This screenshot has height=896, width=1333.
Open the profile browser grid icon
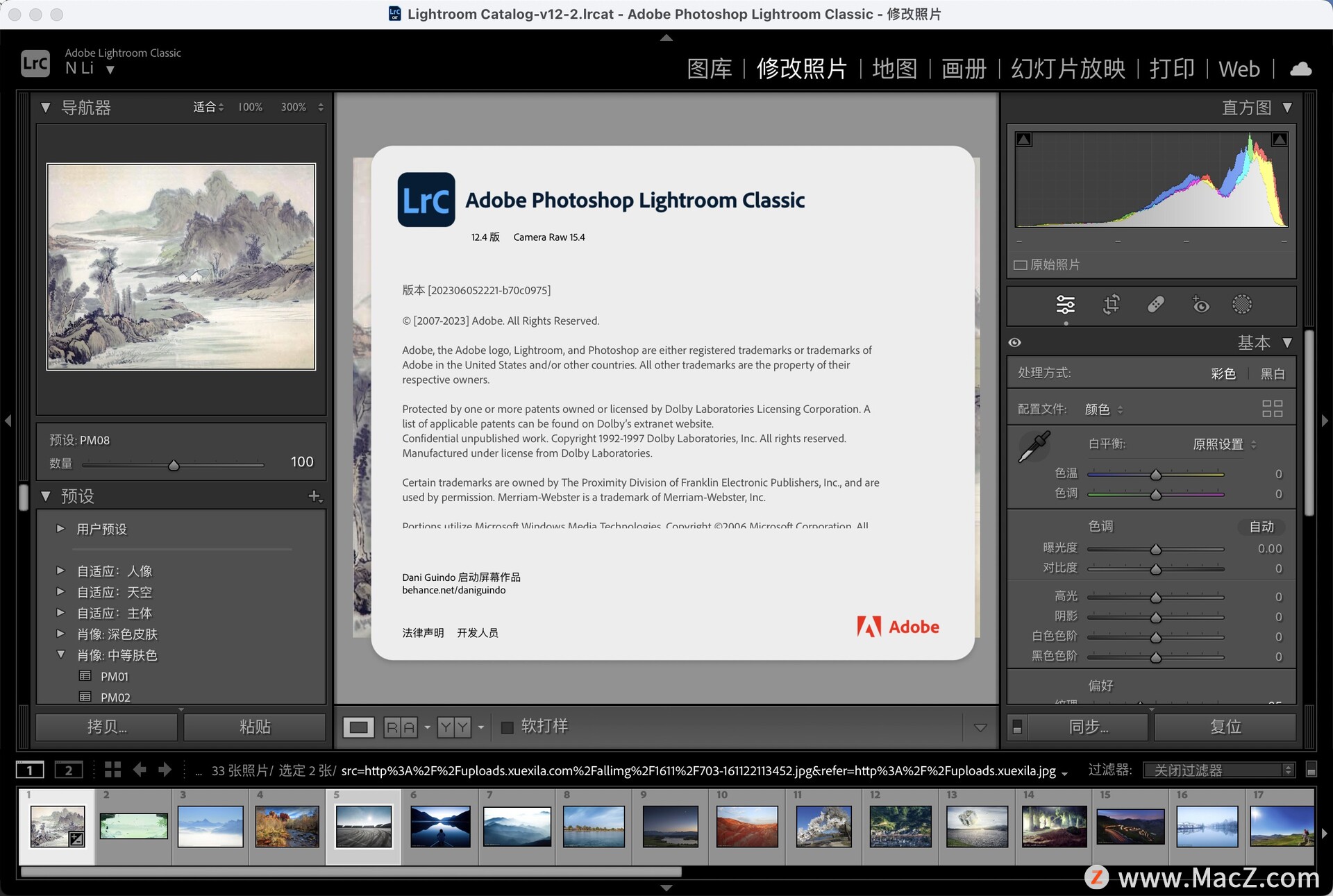pyautogui.click(x=1272, y=409)
